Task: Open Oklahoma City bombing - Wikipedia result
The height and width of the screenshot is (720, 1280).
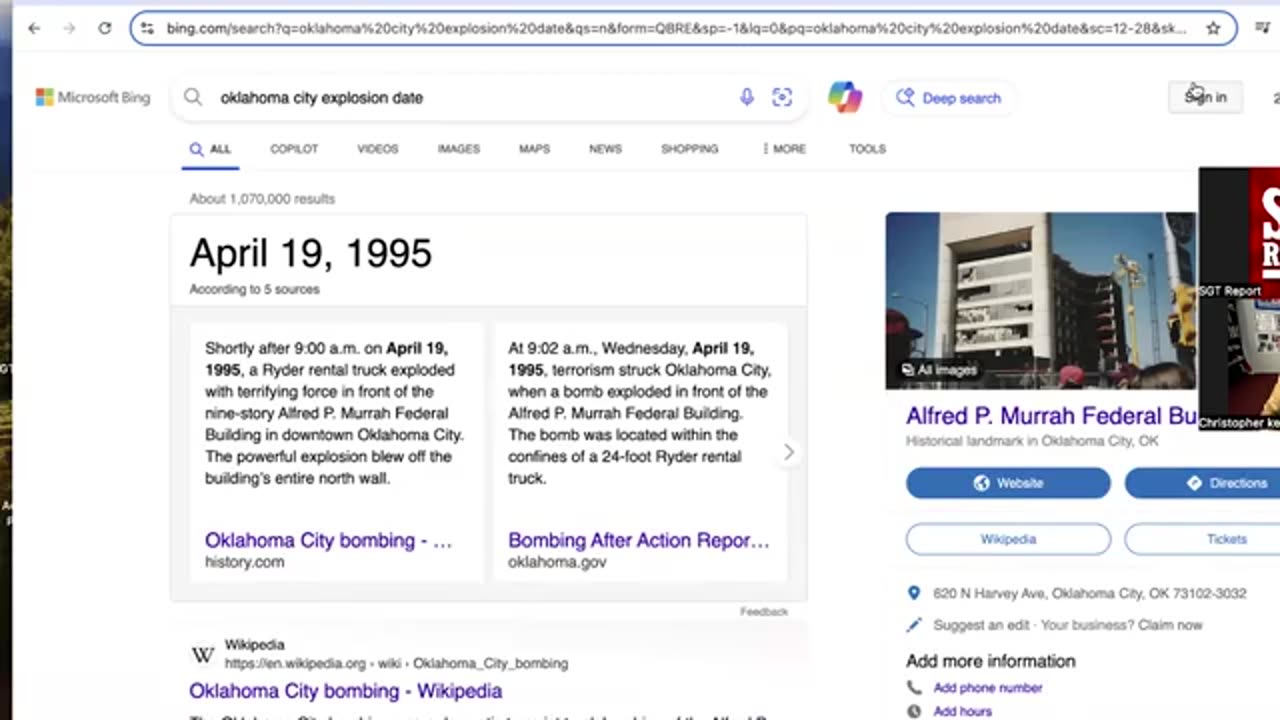Action: (x=345, y=691)
